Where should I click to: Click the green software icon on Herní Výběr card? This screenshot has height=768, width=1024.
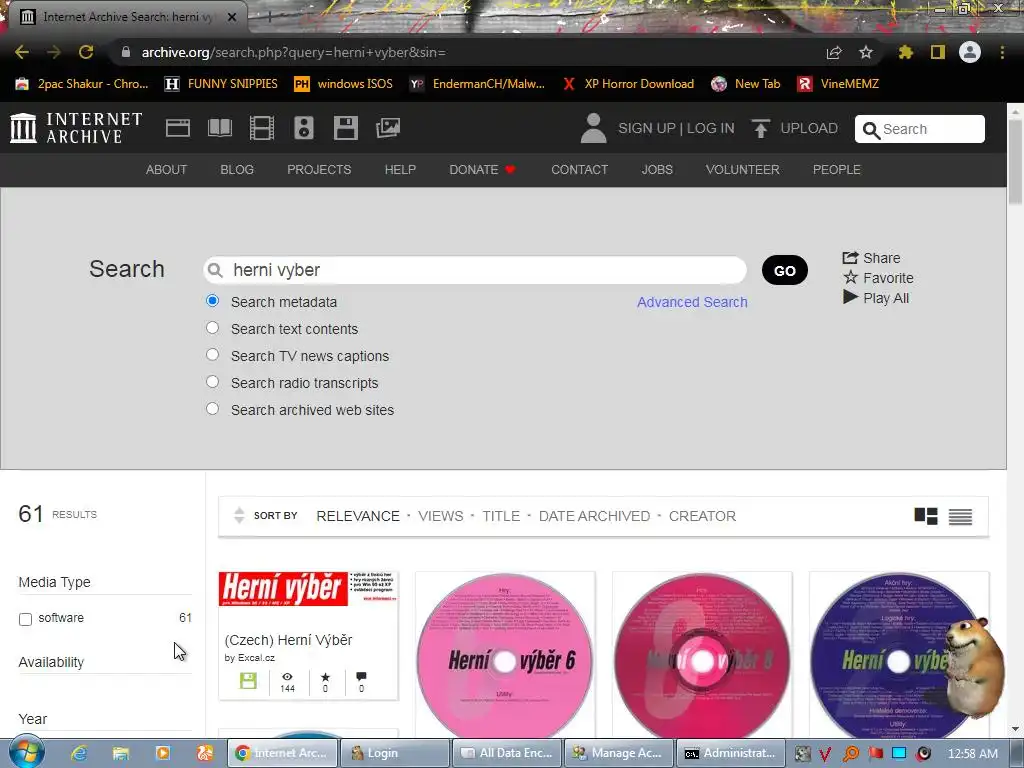248,680
